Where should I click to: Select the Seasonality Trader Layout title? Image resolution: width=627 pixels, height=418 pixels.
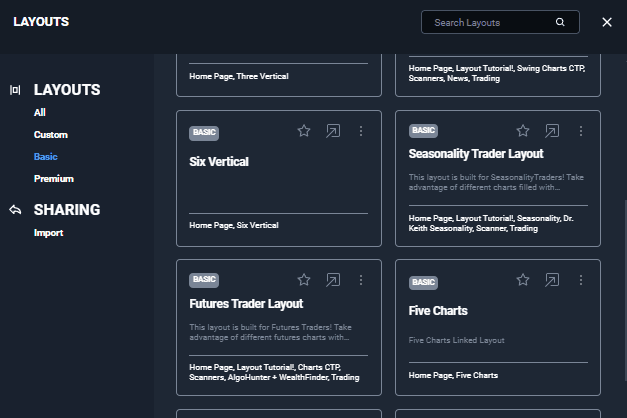pos(476,154)
